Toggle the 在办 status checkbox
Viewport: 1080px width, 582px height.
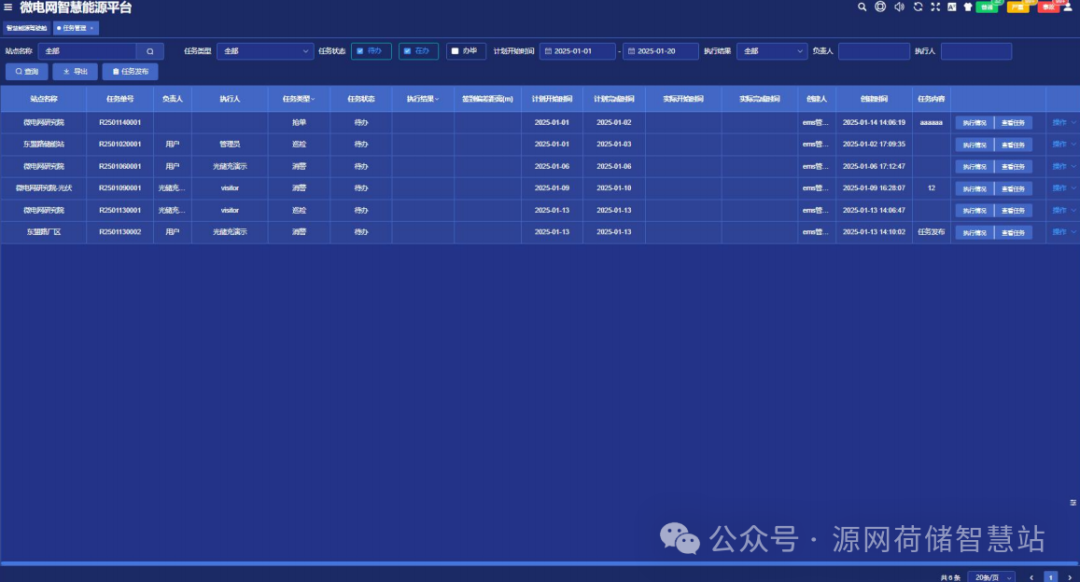point(407,51)
